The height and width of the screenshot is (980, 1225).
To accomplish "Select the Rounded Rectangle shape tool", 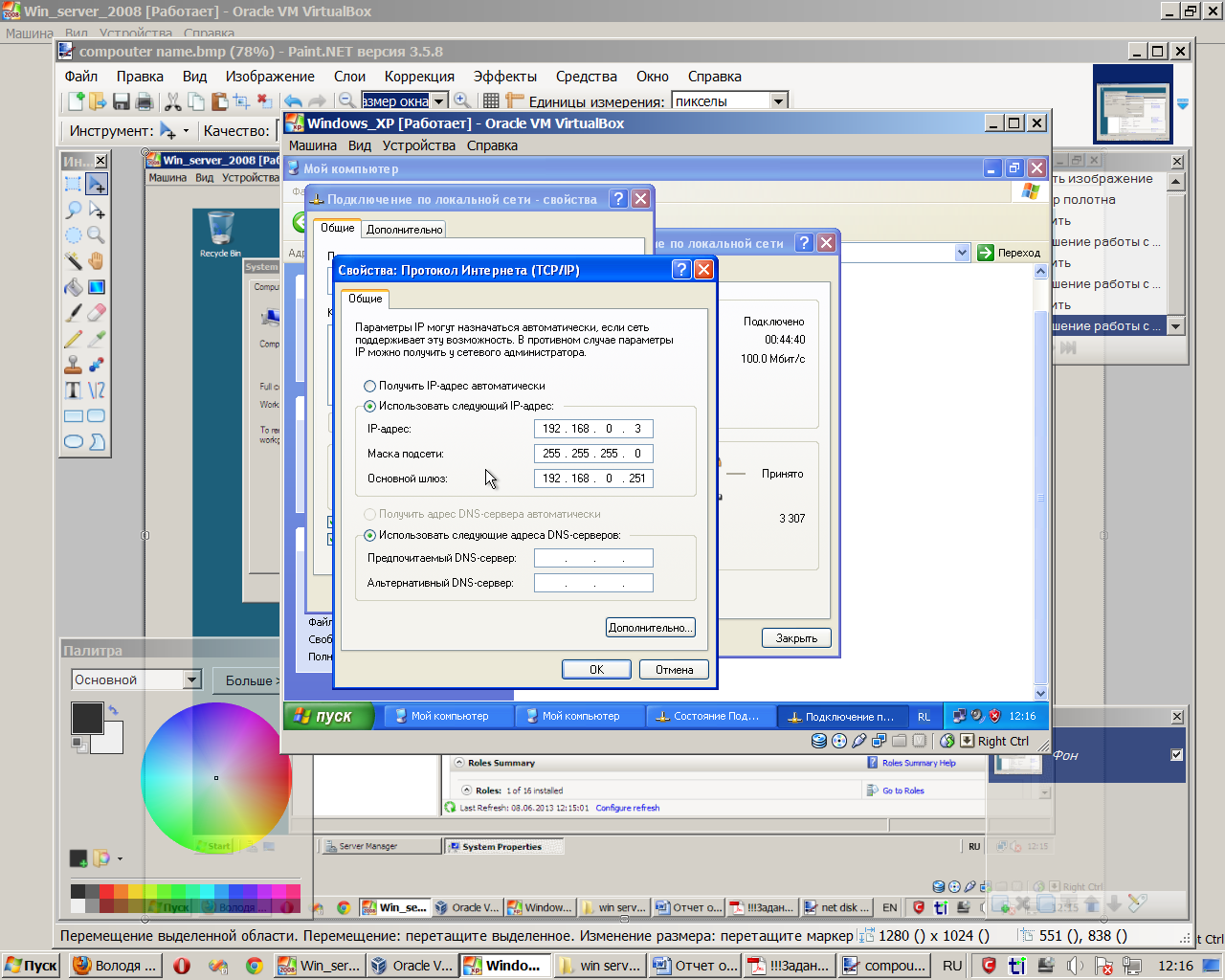I will [97, 416].
